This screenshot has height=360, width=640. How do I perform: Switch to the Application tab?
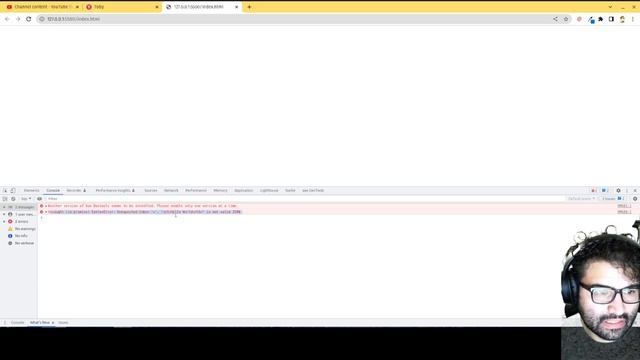tap(244, 191)
